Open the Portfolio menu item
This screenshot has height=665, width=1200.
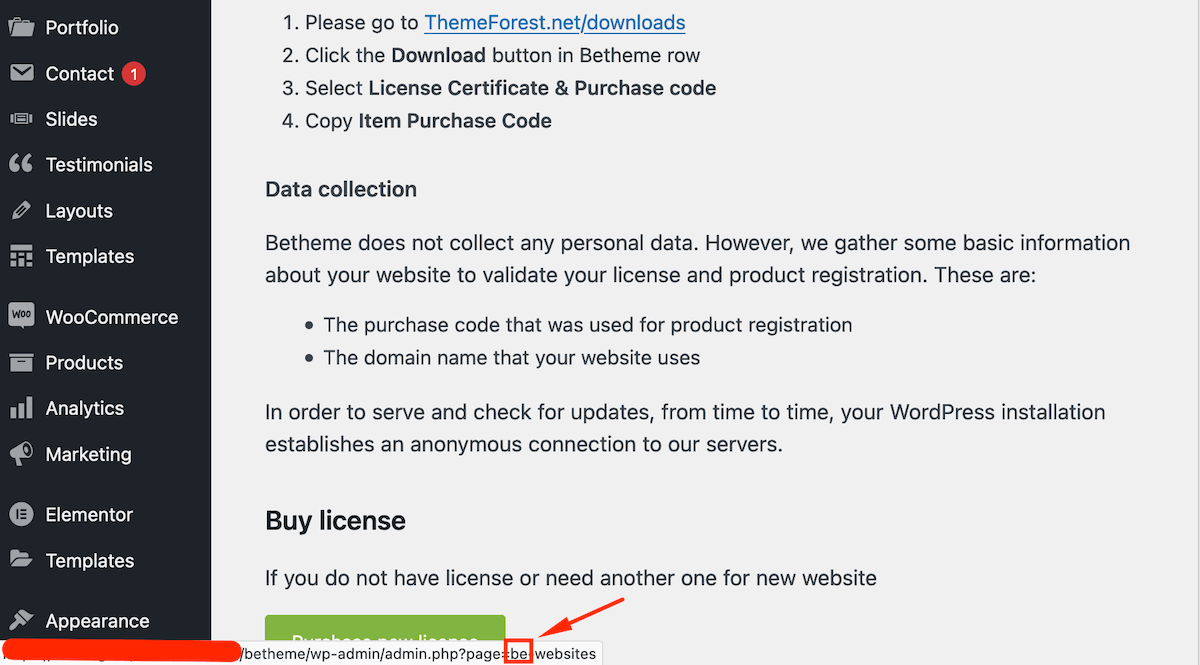[82, 27]
